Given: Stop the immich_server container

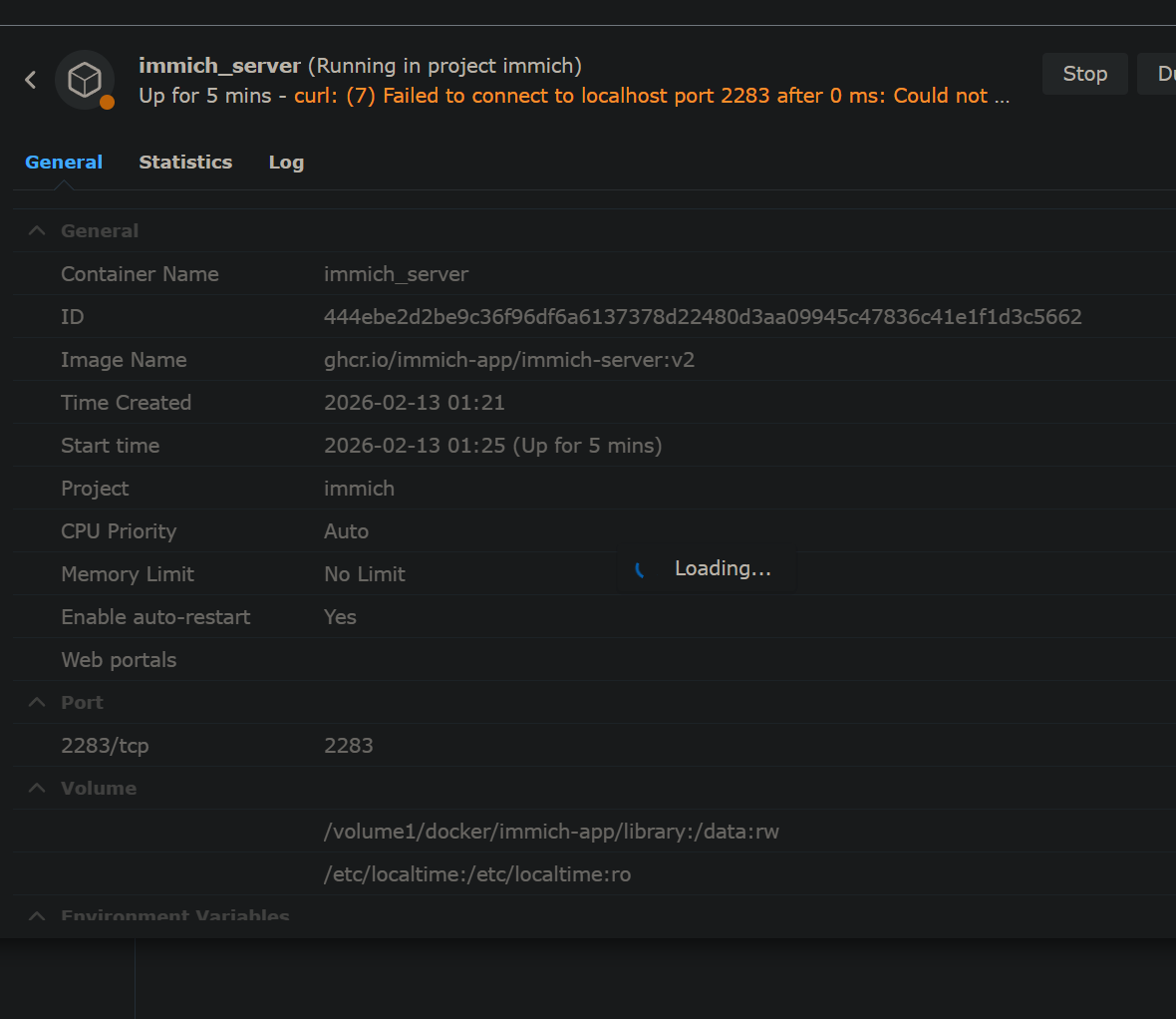Looking at the screenshot, I should click(1084, 74).
